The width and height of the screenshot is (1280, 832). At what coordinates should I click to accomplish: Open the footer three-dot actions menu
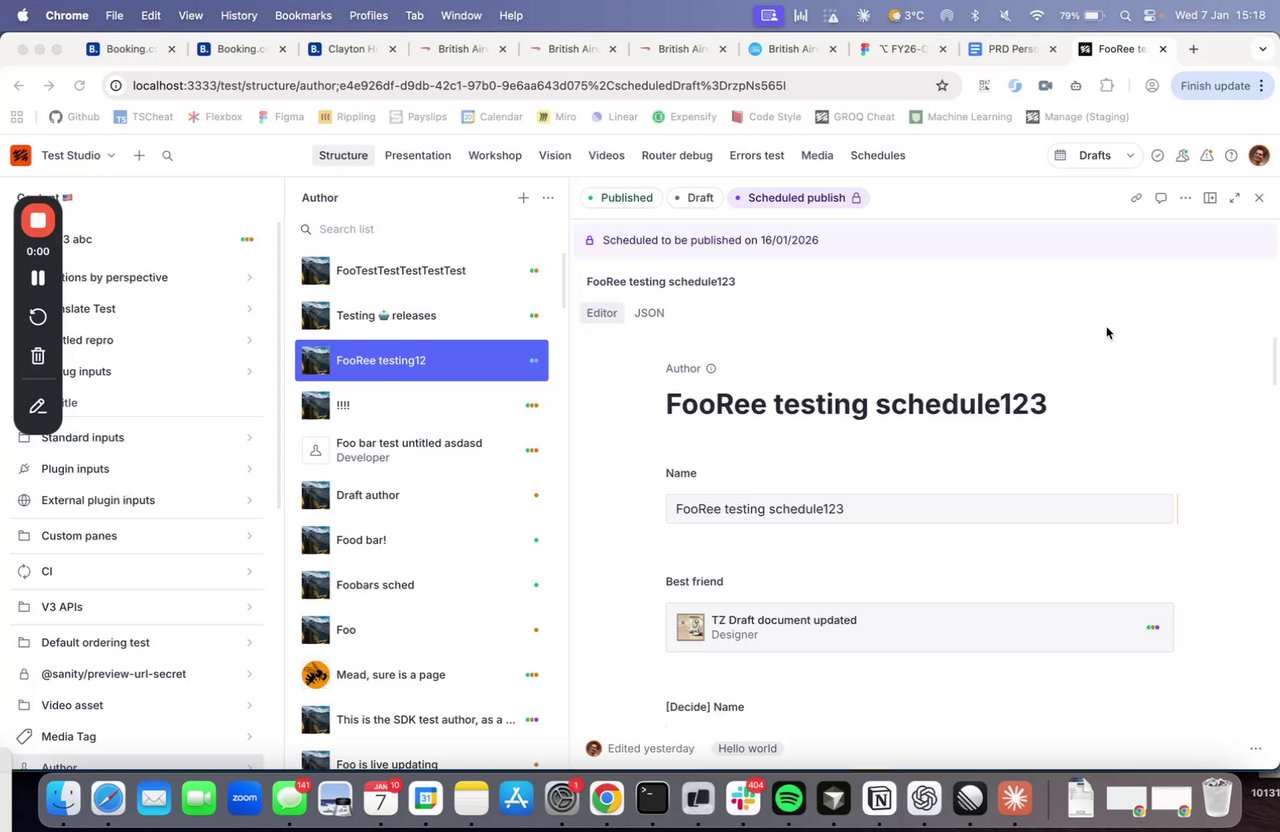1255,748
